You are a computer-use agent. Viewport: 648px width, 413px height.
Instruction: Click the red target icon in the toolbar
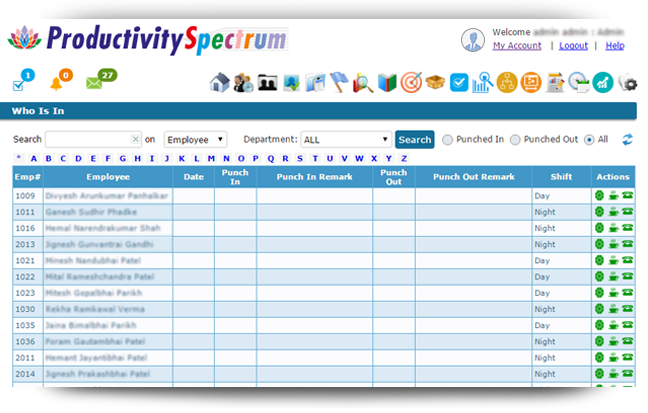coord(411,82)
